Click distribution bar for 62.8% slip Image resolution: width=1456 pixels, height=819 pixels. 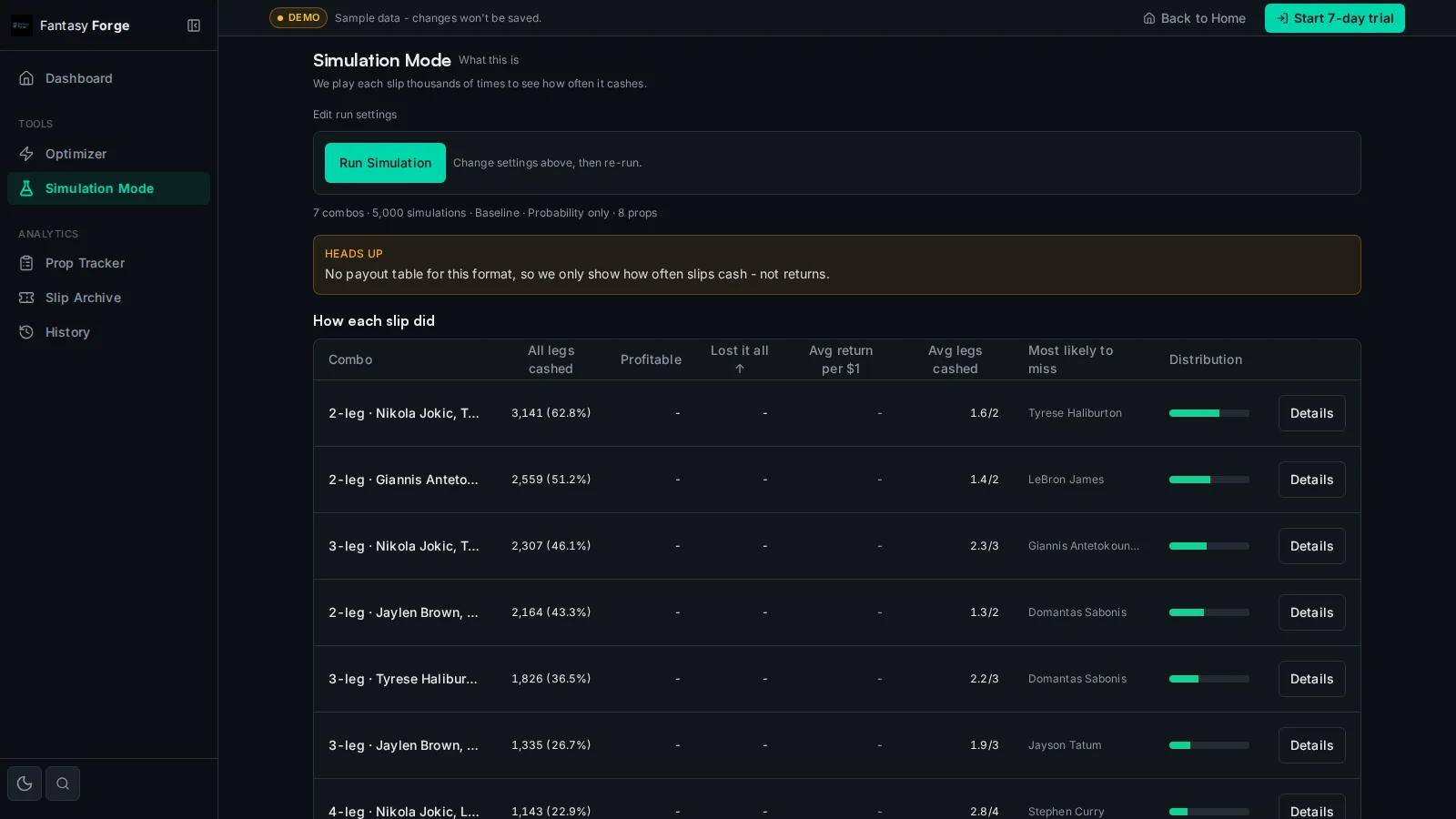click(x=1208, y=413)
